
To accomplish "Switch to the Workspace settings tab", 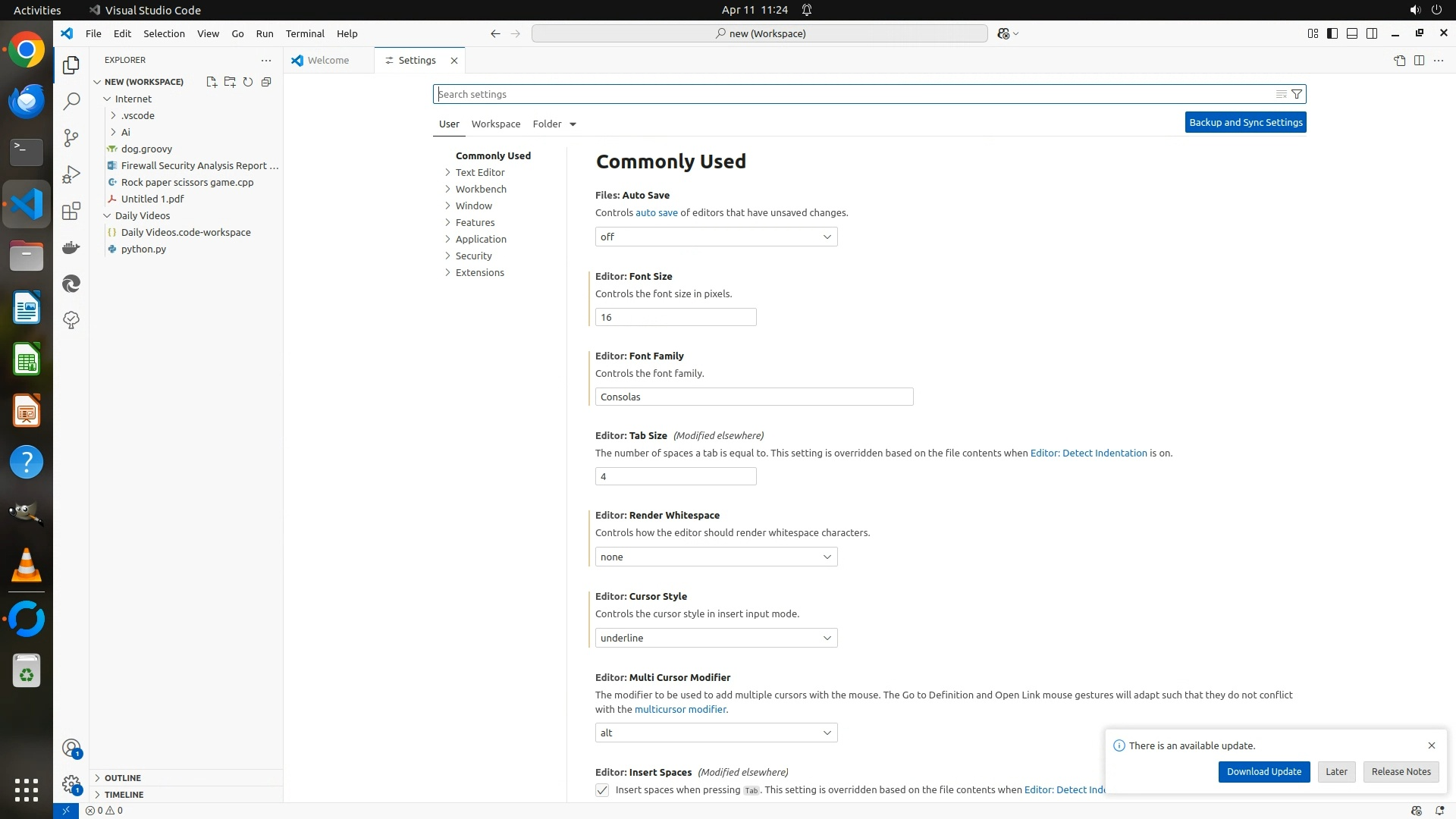I will [x=495, y=124].
